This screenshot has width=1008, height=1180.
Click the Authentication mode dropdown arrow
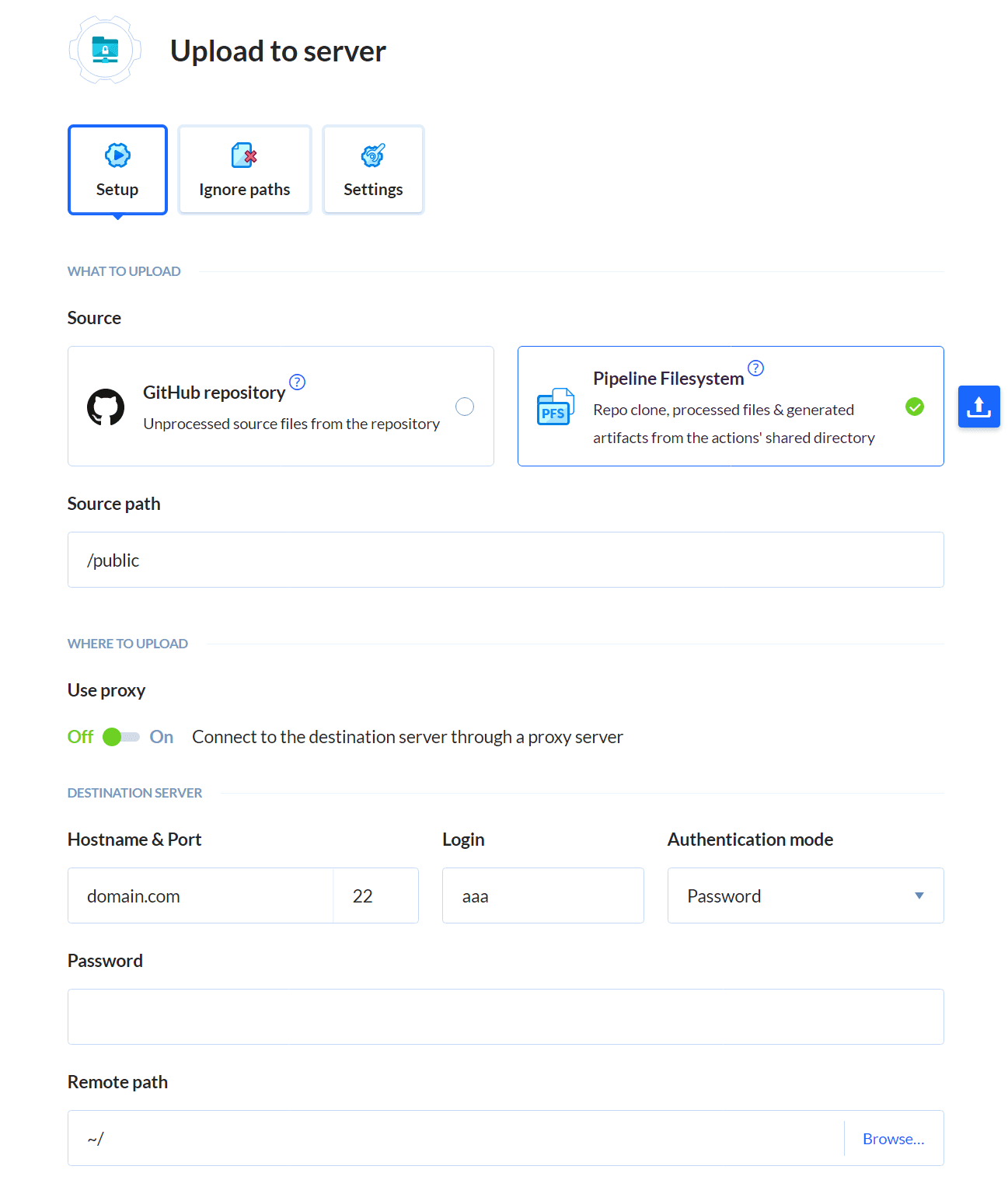tap(919, 895)
